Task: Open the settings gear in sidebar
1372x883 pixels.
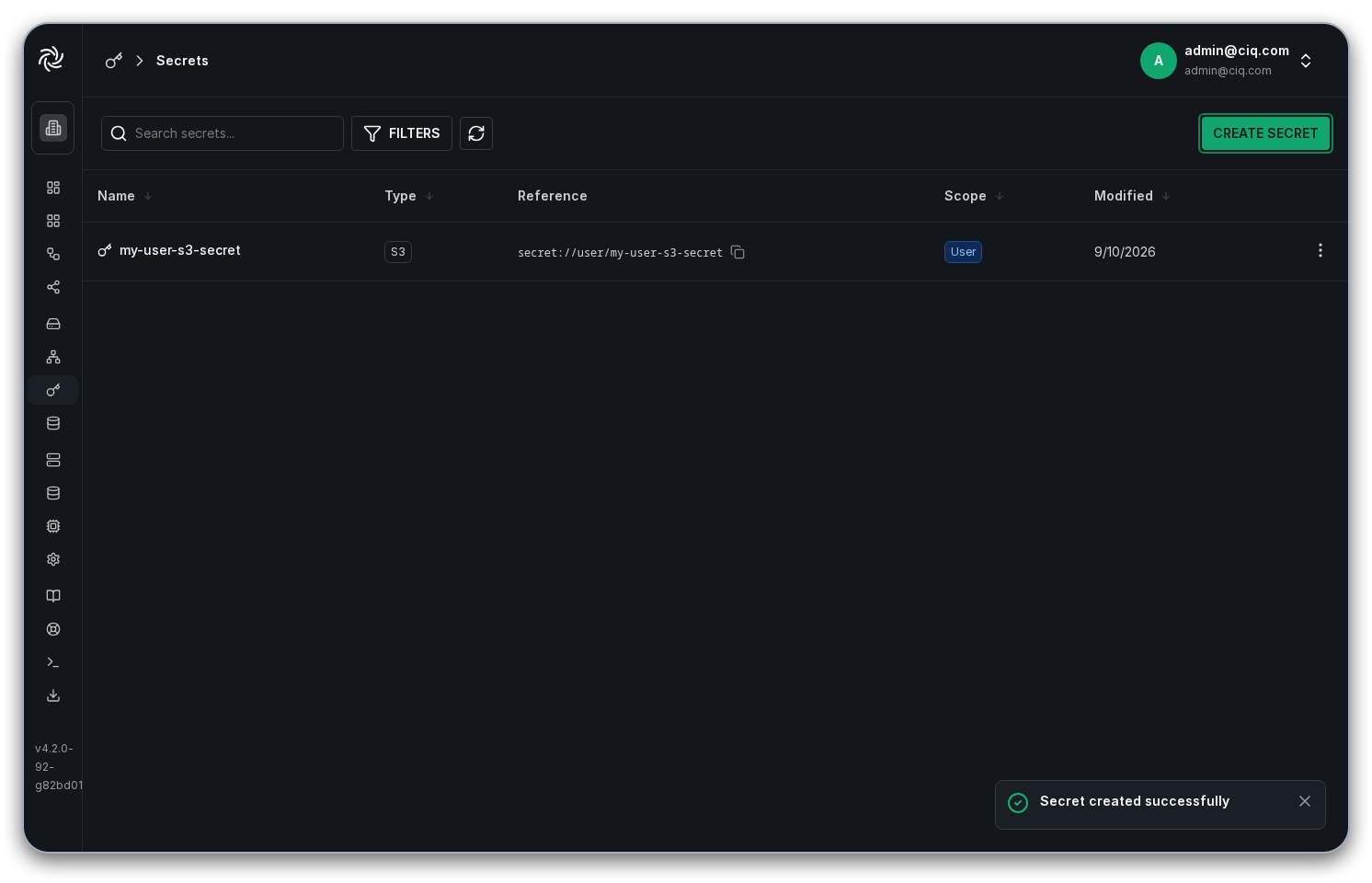Action: pos(53,559)
